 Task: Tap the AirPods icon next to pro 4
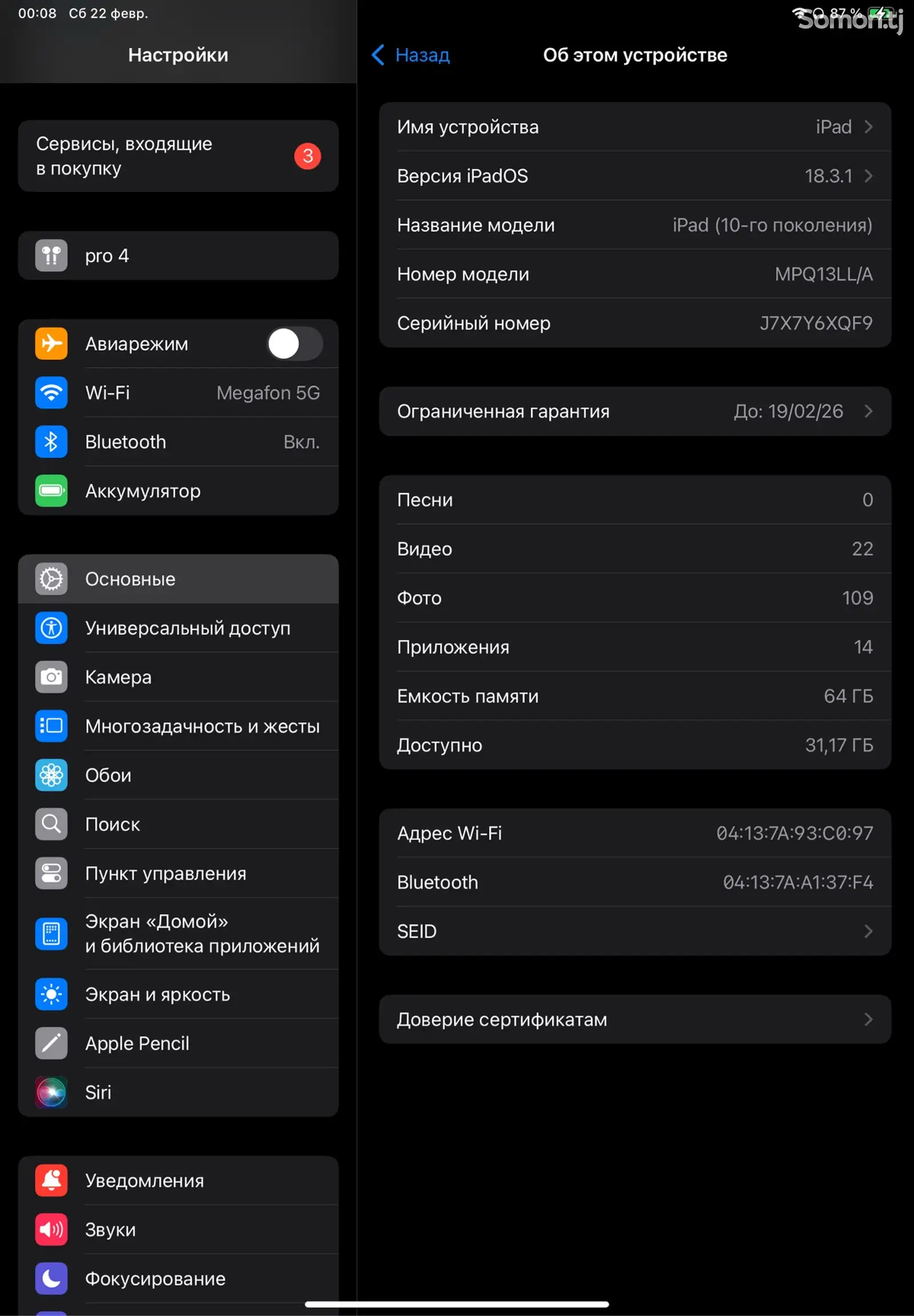click(51, 255)
